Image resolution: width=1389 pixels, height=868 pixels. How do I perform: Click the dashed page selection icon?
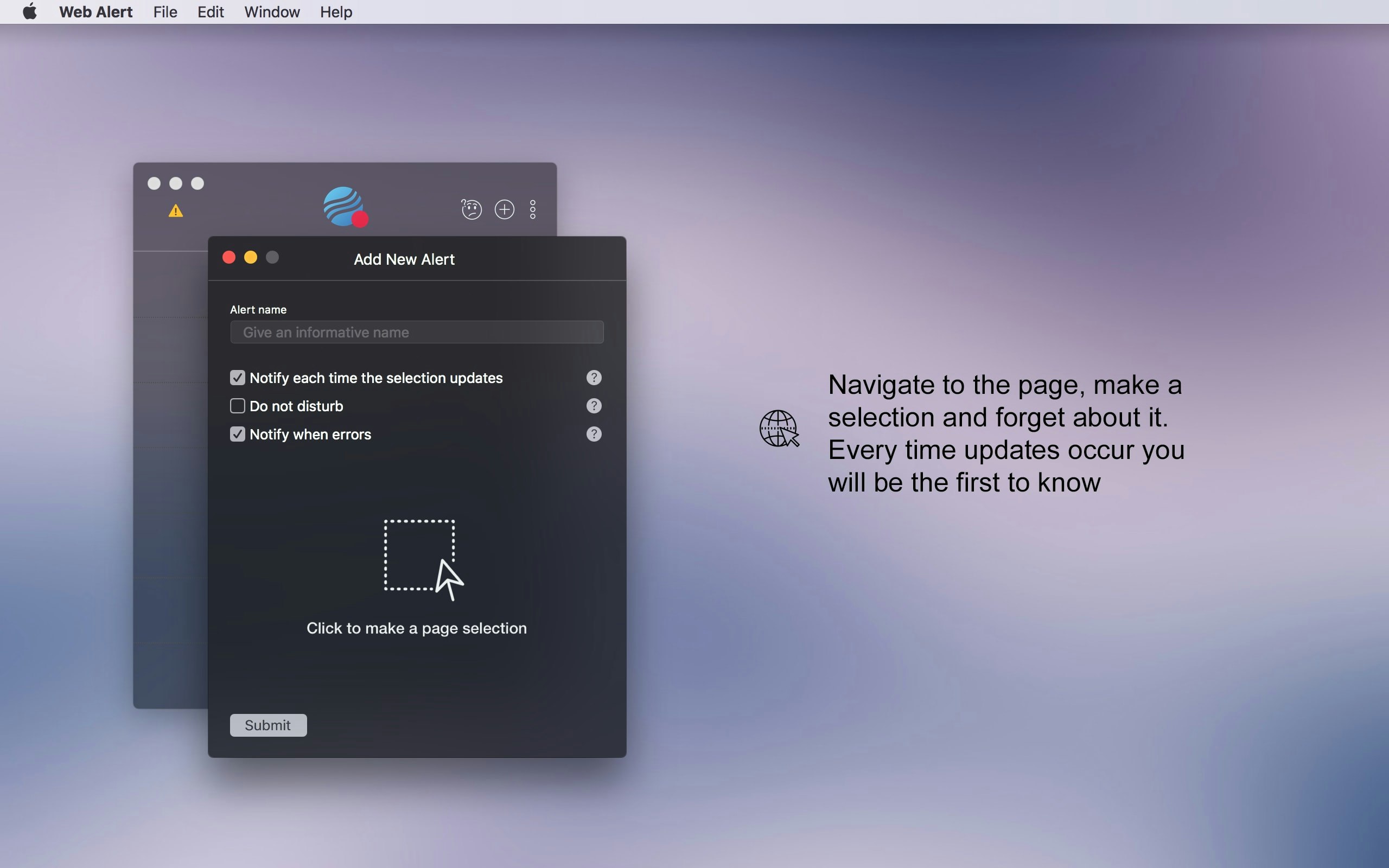tap(423, 559)
